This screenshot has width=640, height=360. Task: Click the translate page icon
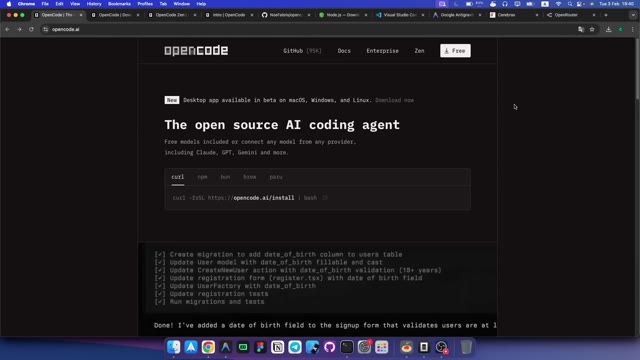pyautogui.click(x=581, y=29)
